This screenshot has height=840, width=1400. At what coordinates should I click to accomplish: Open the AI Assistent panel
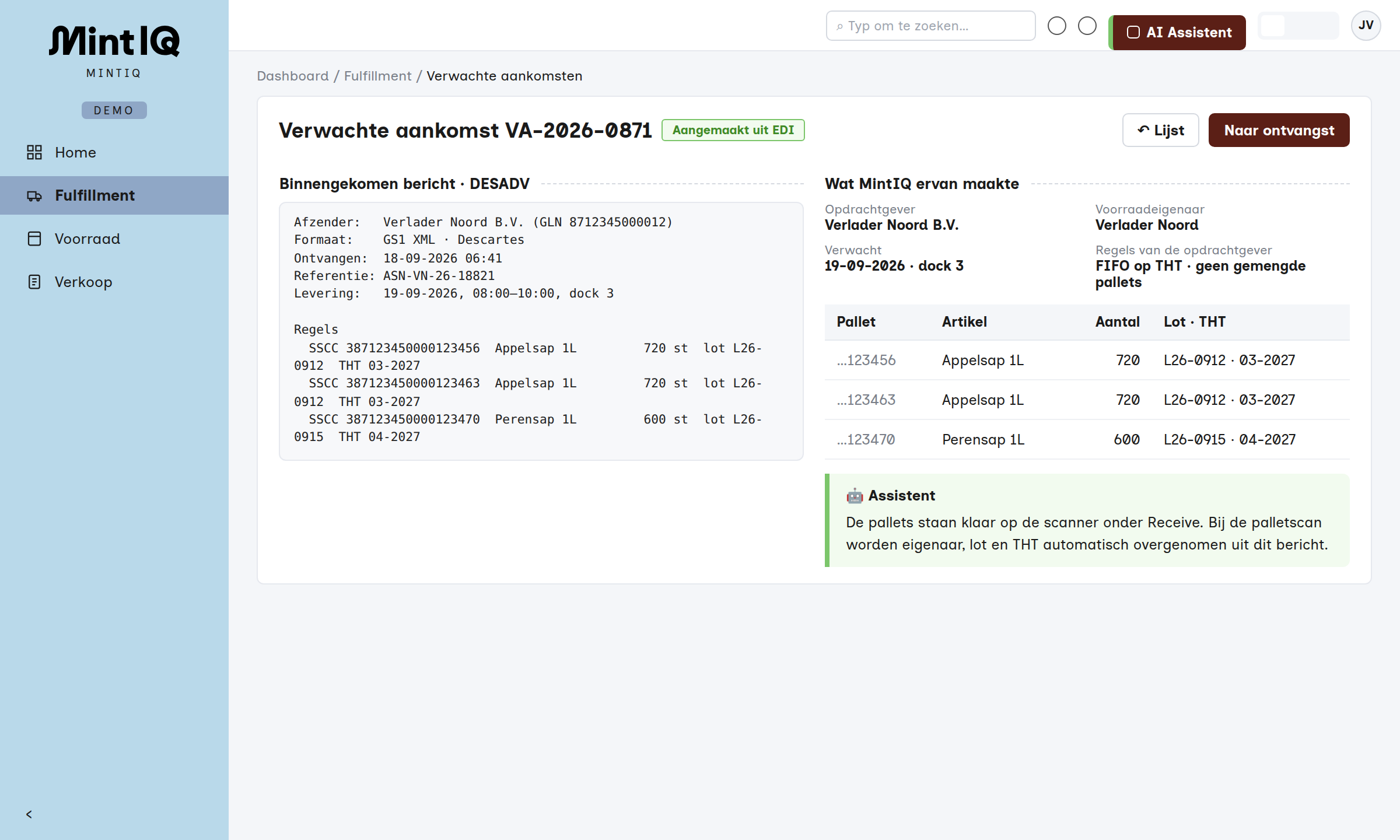(x=1178, y=33)
